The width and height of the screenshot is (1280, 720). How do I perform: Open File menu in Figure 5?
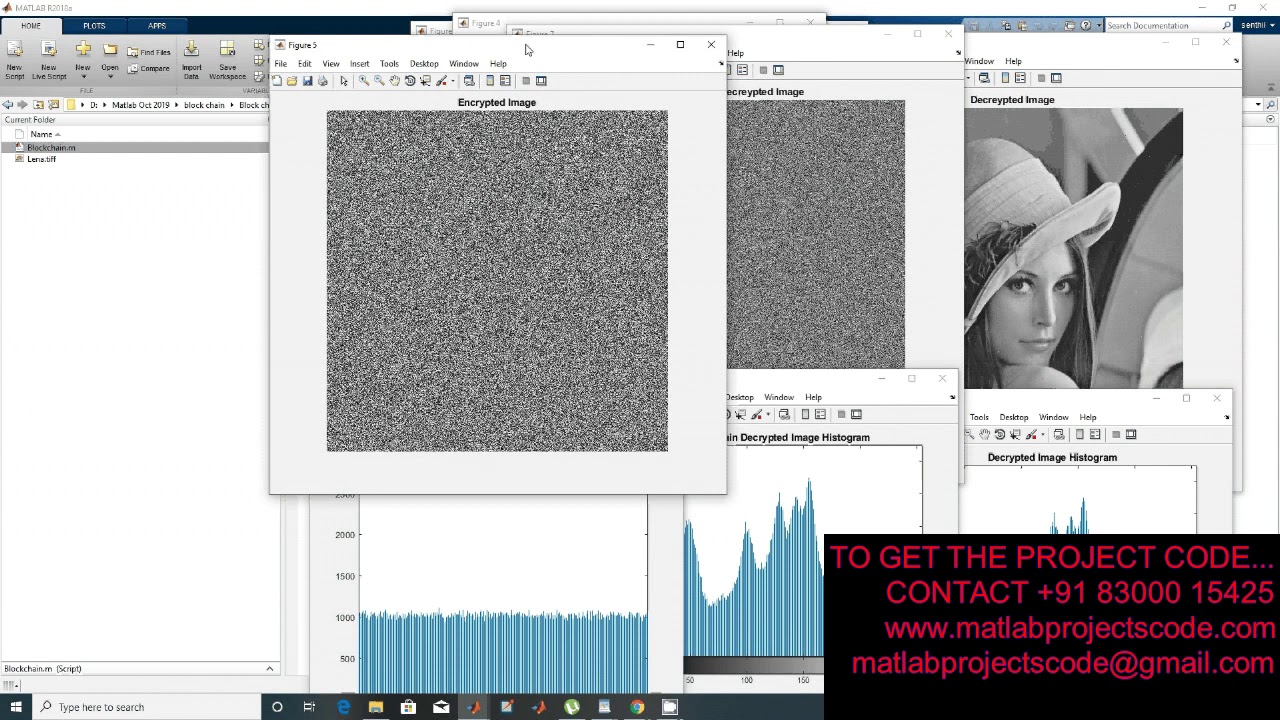click(281, 63)
